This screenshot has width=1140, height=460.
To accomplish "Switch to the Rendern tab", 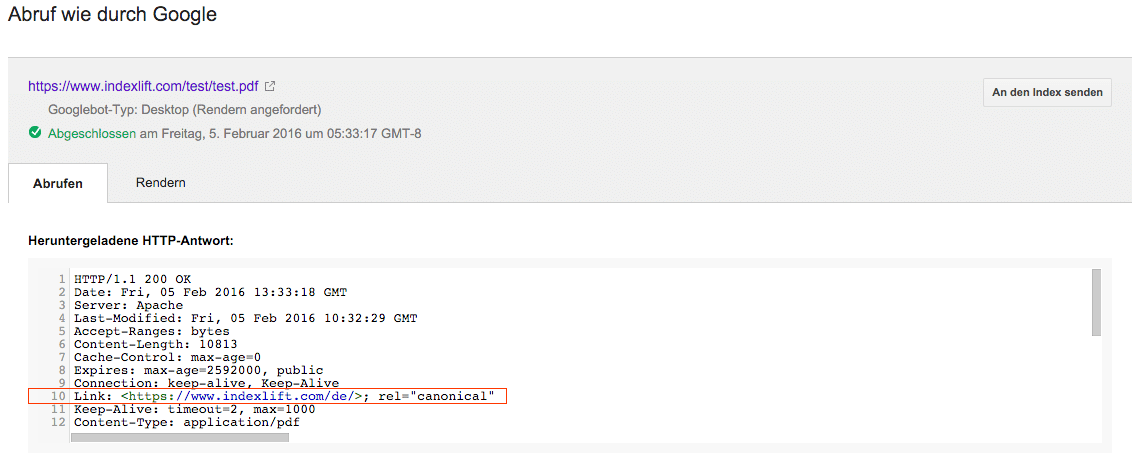I will [x=161, y=183].
